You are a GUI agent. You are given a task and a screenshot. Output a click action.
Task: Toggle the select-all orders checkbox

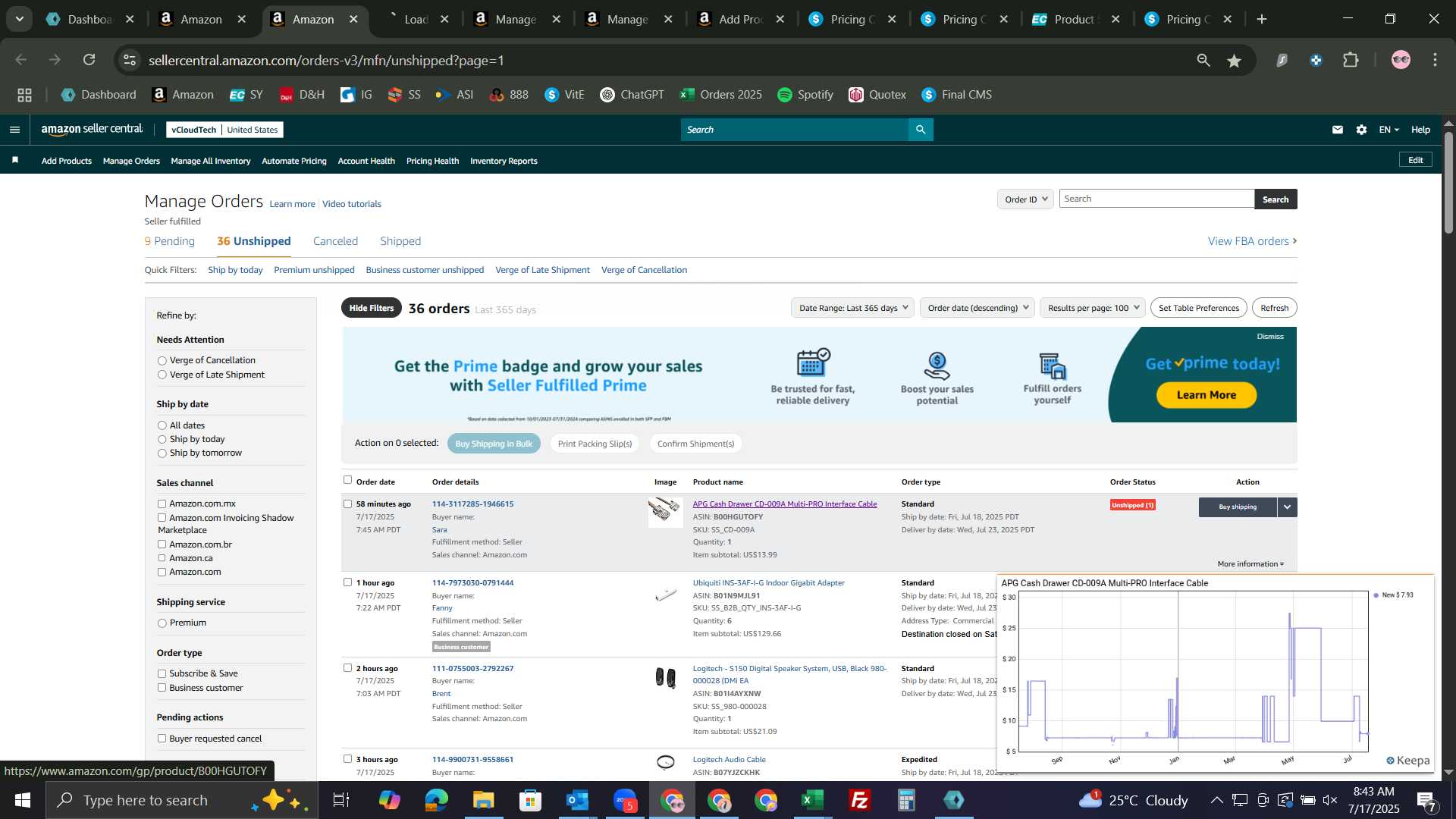(347, 480)
